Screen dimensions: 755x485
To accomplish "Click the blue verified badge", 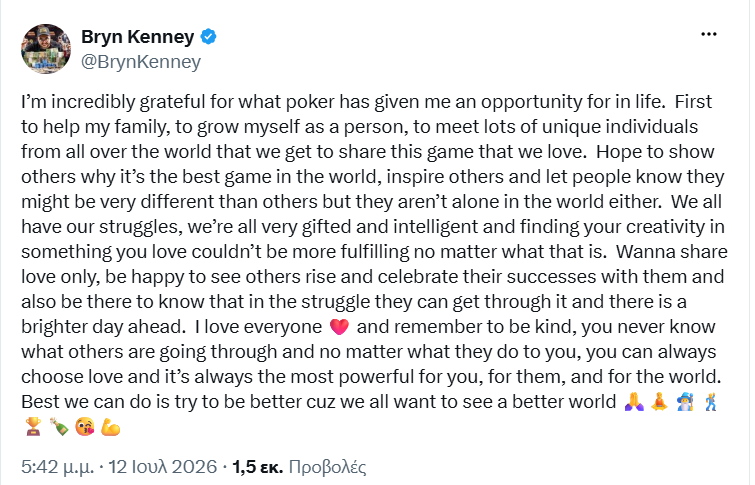I will click(x=208, y=37).
